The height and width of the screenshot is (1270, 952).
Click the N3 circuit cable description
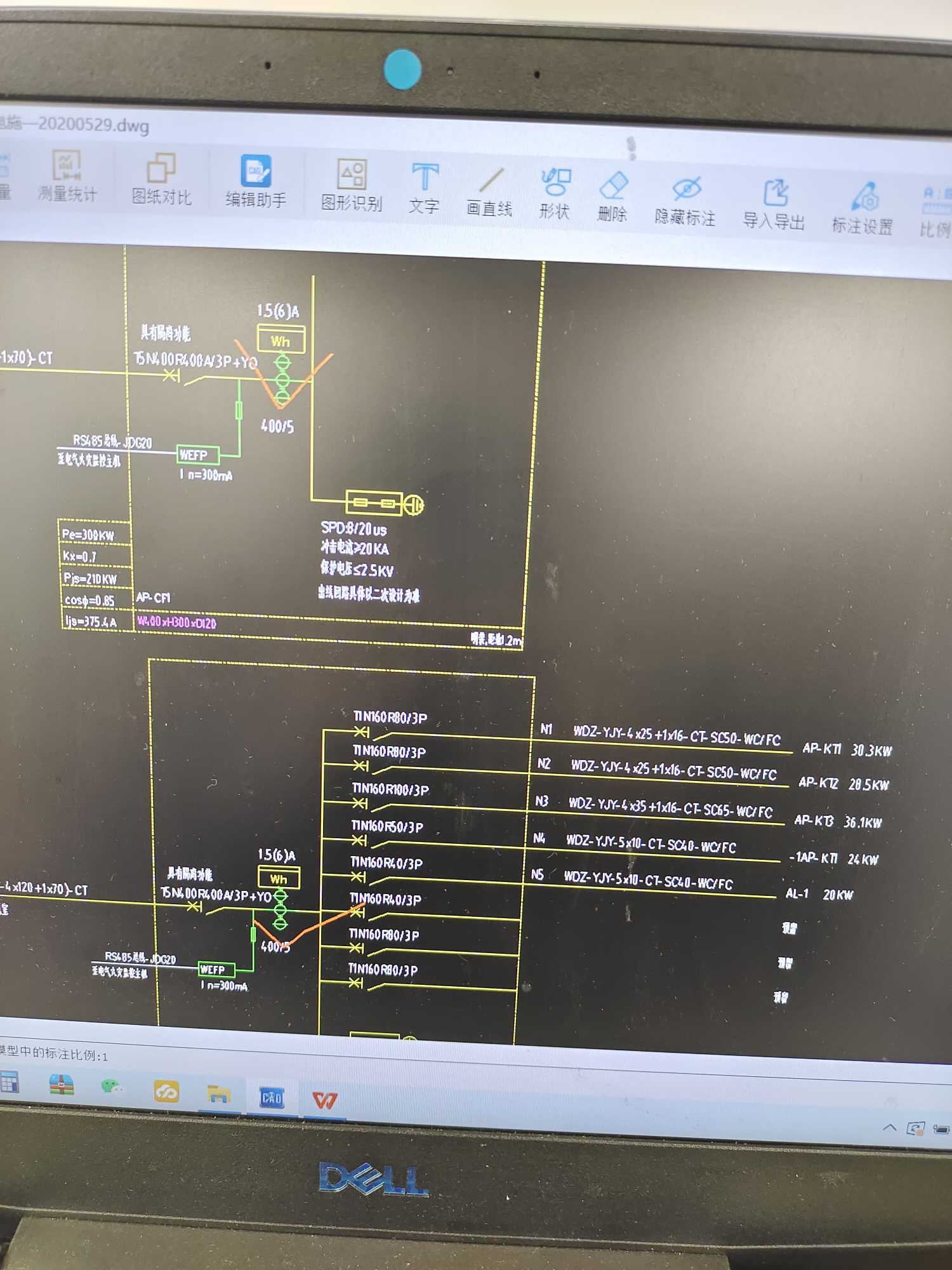(x=670, y=807)
